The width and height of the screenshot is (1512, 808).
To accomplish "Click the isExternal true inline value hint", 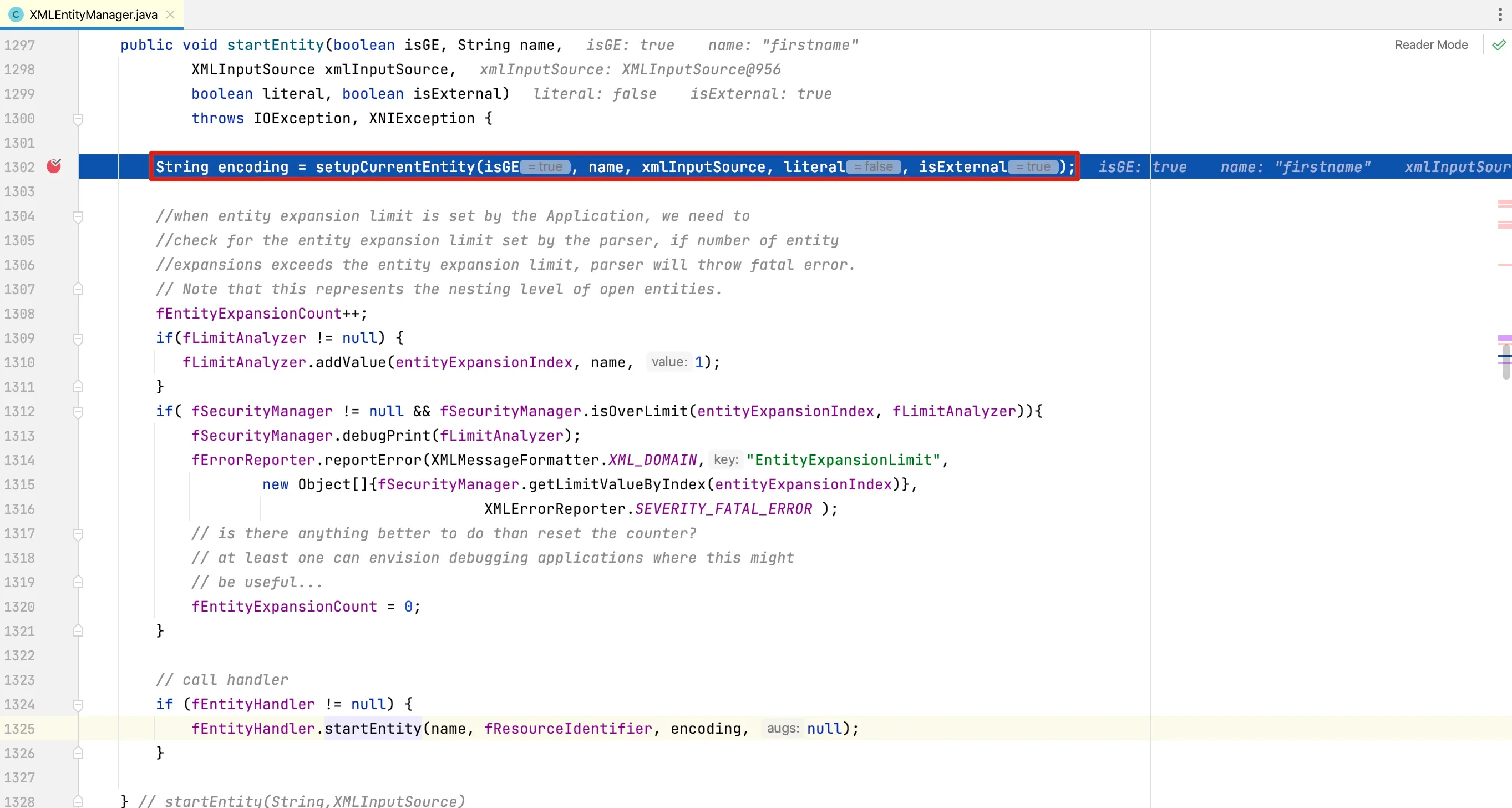I will (1032, 168).
